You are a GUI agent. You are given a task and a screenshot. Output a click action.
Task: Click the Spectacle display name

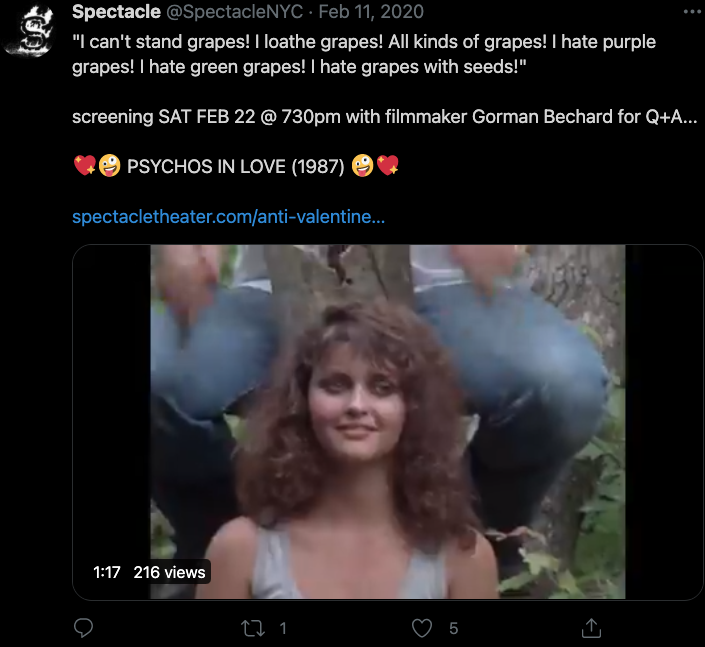[116, 12]
